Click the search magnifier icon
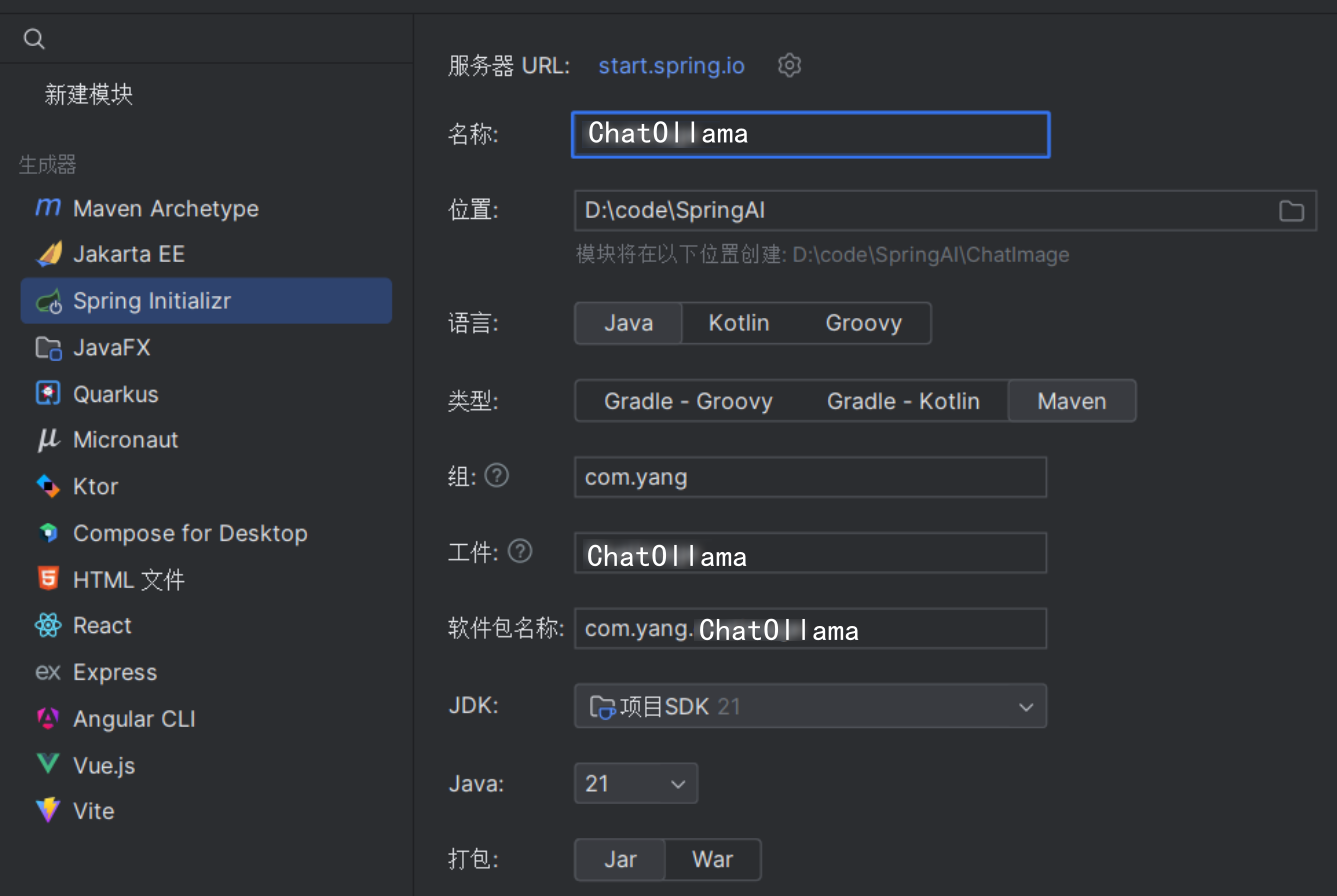Viewport: 1337px width, 896px height. pos(34,39)
